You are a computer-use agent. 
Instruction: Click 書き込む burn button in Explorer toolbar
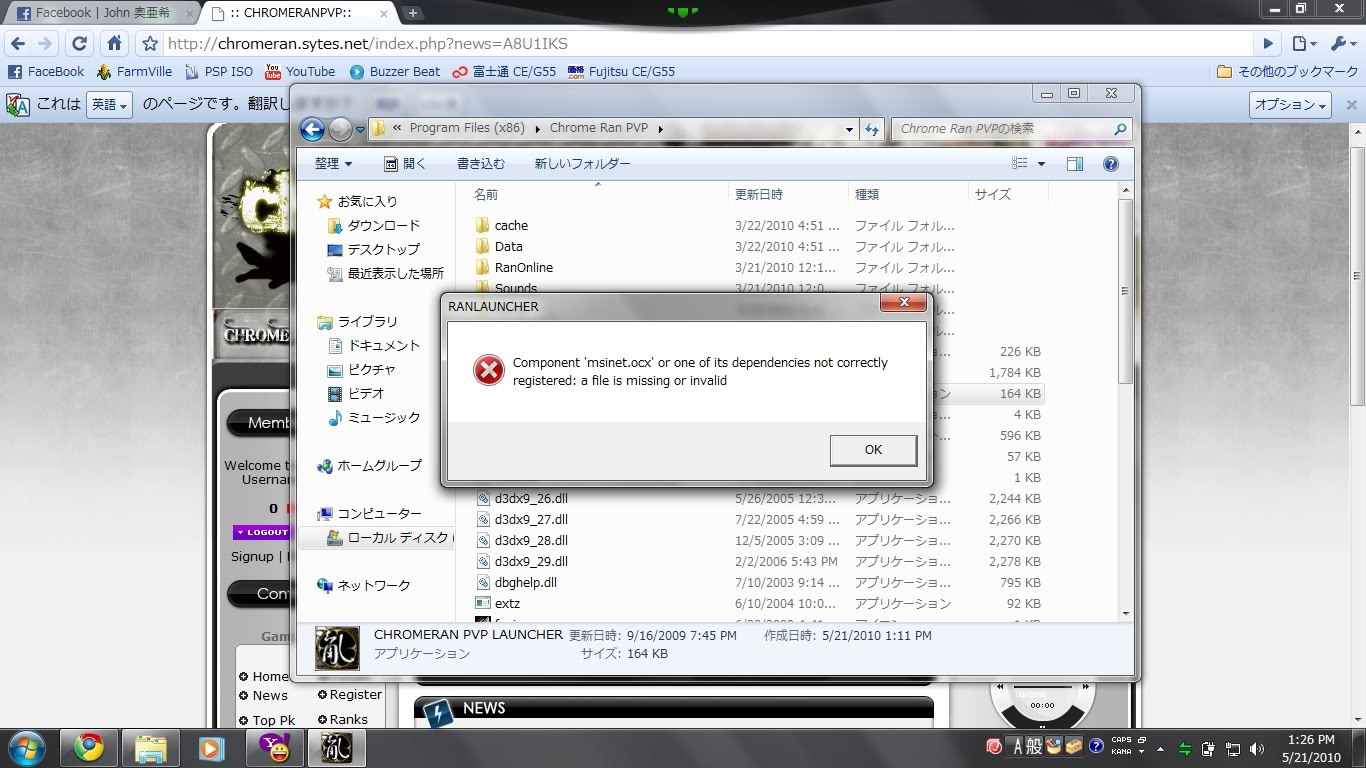(481, 163)
